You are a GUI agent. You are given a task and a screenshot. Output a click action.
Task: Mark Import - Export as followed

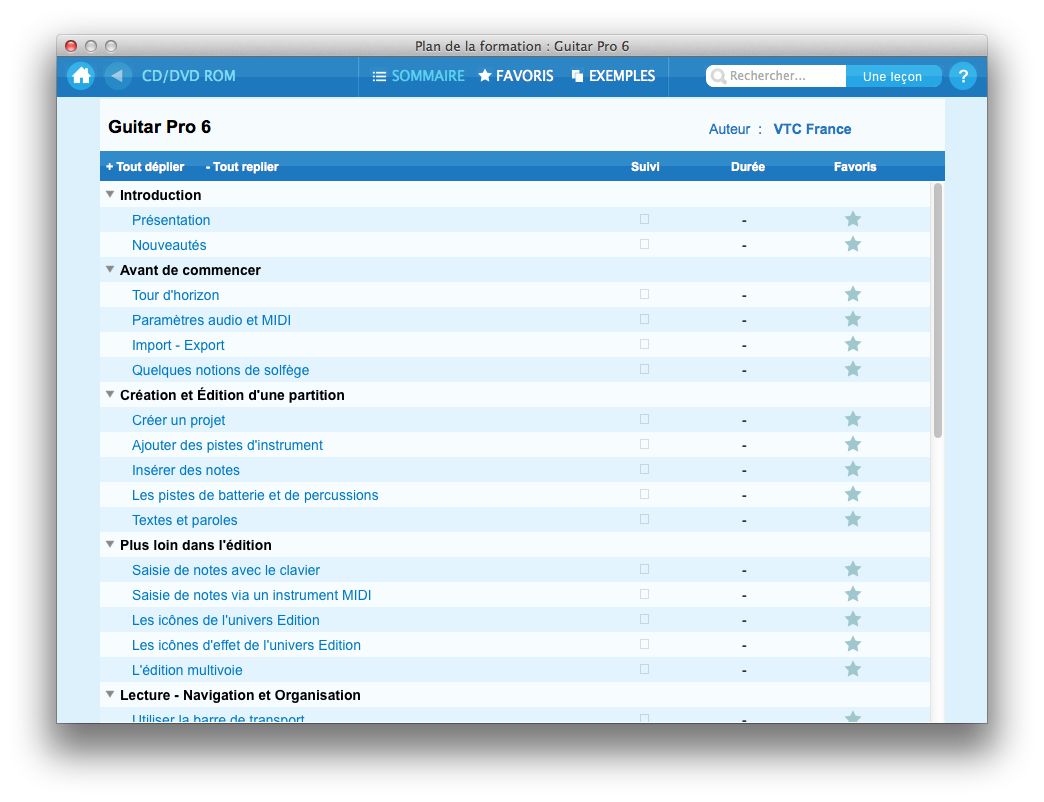pyautogui.click(x=645, y=344)
